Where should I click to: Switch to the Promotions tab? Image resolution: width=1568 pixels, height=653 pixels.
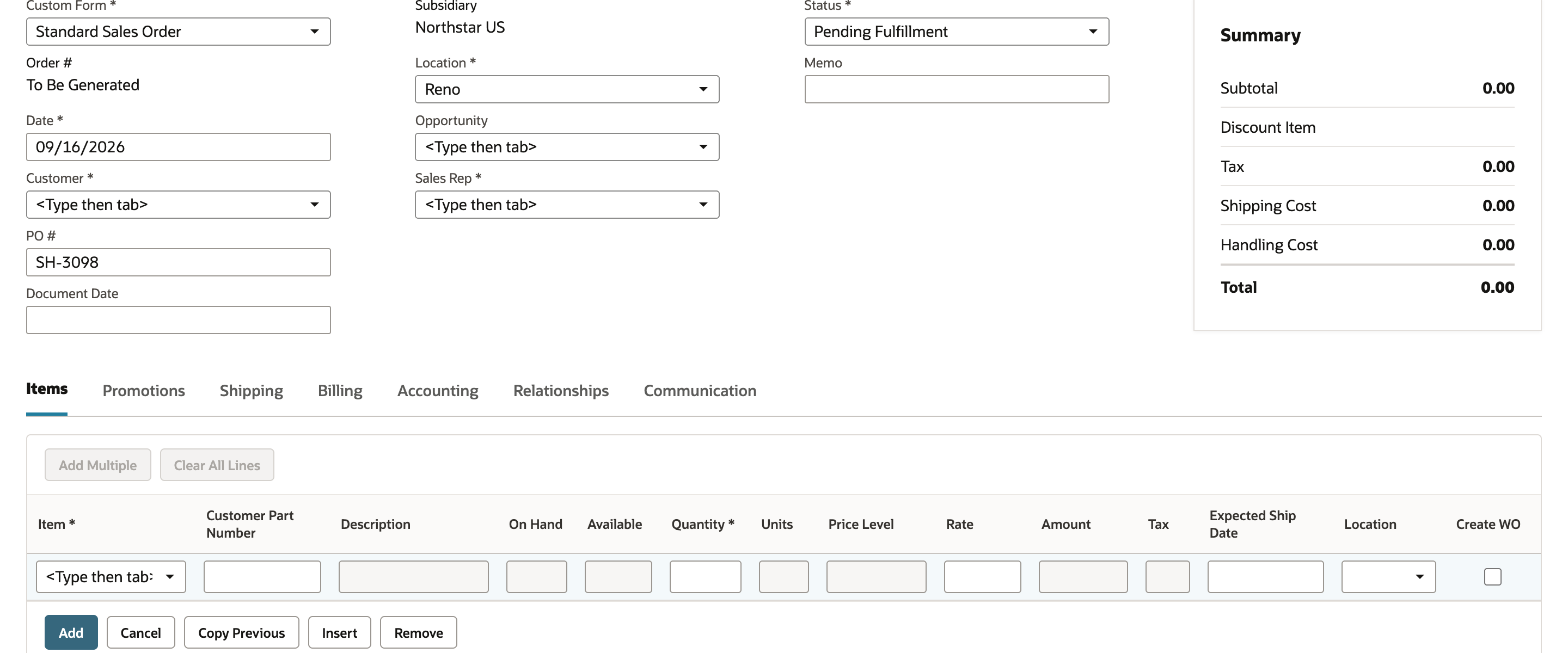144,391
